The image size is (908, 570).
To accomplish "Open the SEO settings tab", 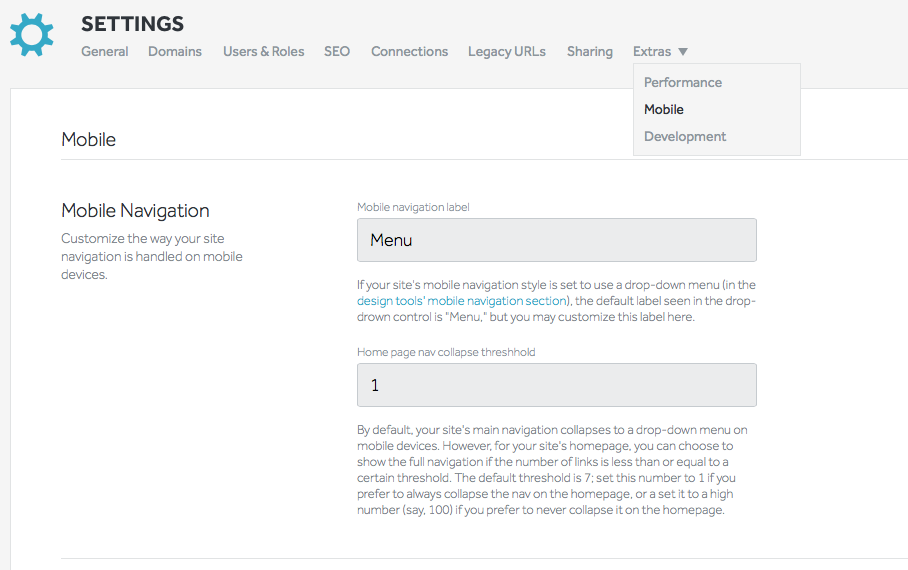I will coord(337,51).
